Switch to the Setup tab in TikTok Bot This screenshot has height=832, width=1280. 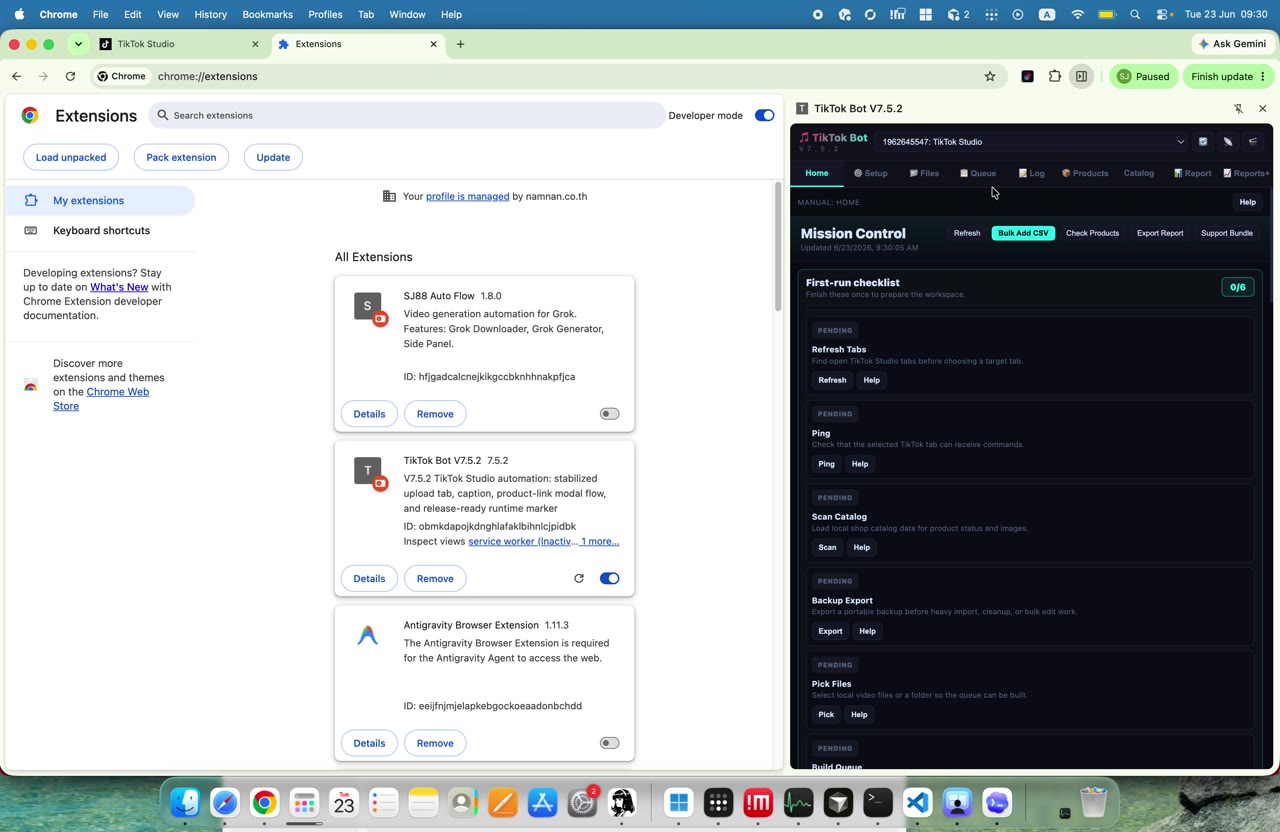coord(871,173)
